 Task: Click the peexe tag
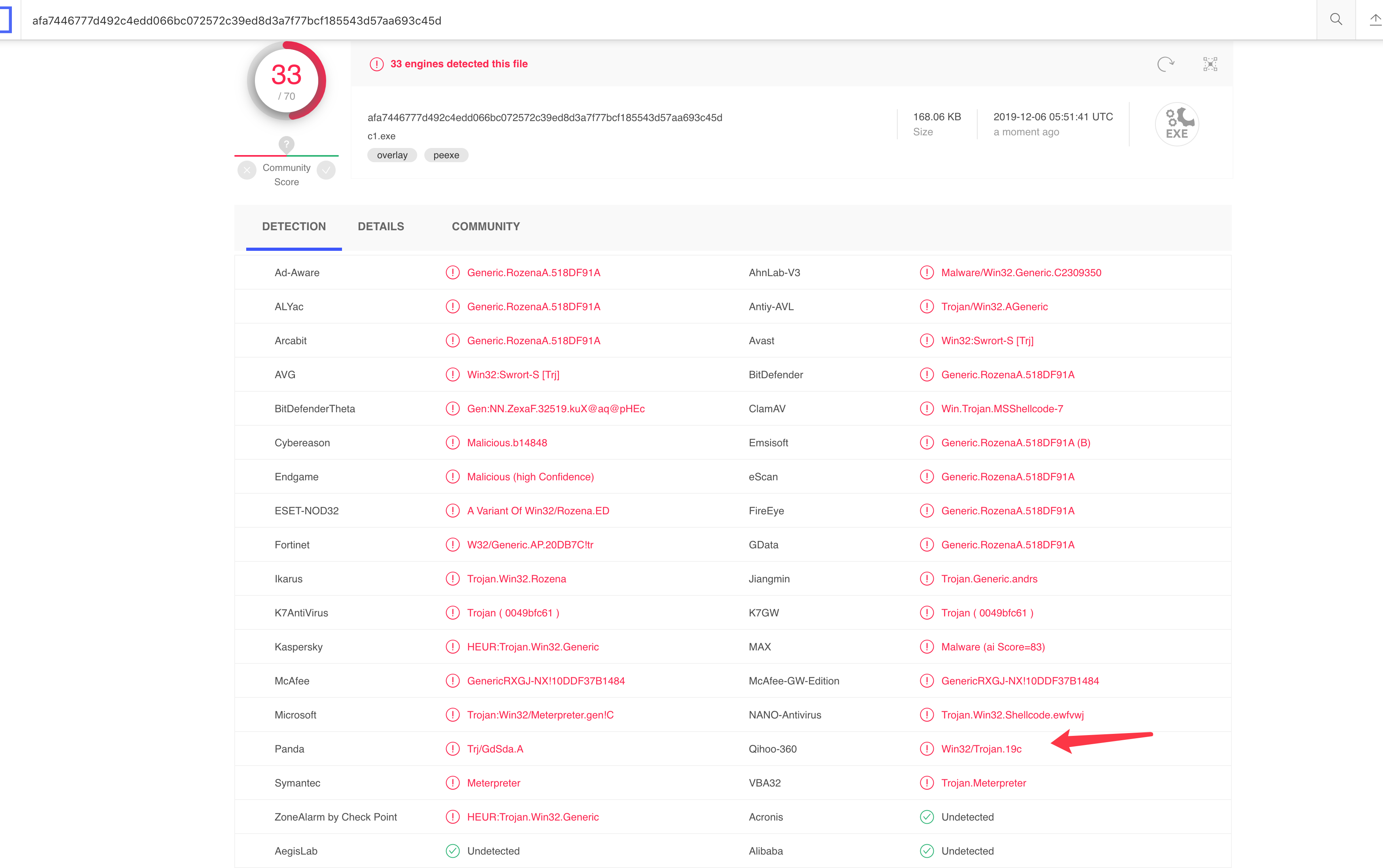[x=446, y=155]
